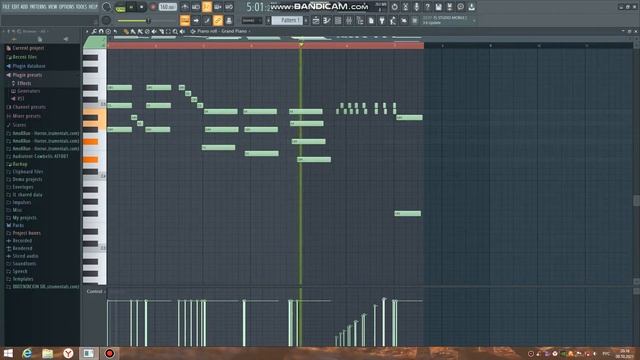This screenshot has height=360, width=640.
Task: Click the pencil note recording icon
Action: pos(207,20)
